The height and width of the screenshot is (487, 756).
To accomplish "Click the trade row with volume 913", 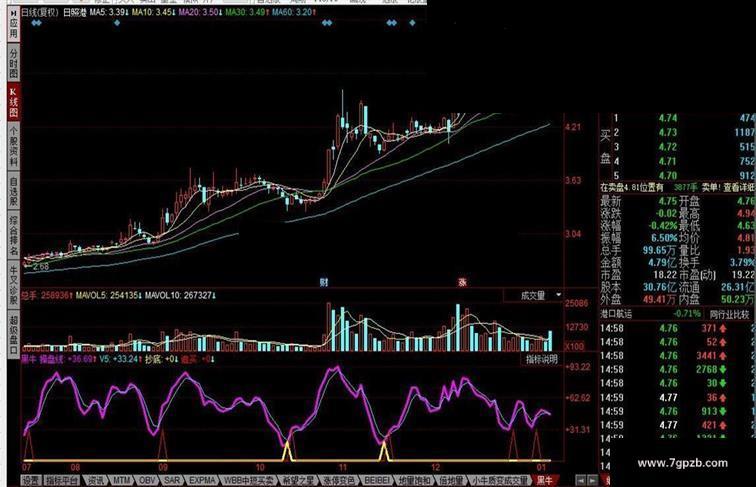I will (675, 411).
